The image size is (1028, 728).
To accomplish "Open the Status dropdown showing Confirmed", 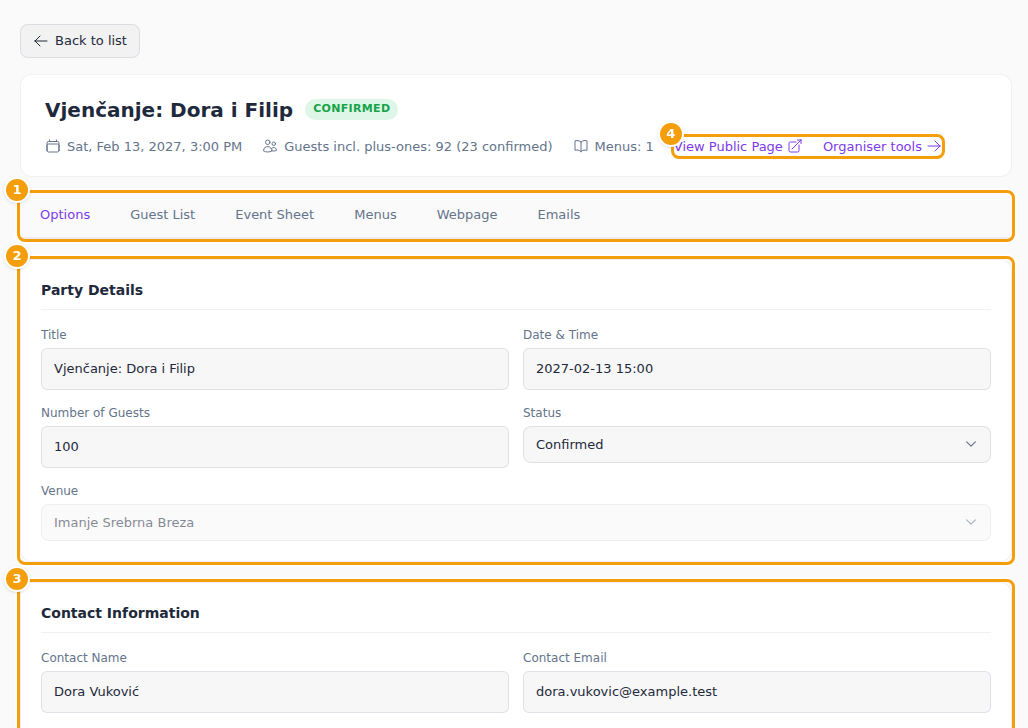I will pyautogui.click(x=757, y=445).
